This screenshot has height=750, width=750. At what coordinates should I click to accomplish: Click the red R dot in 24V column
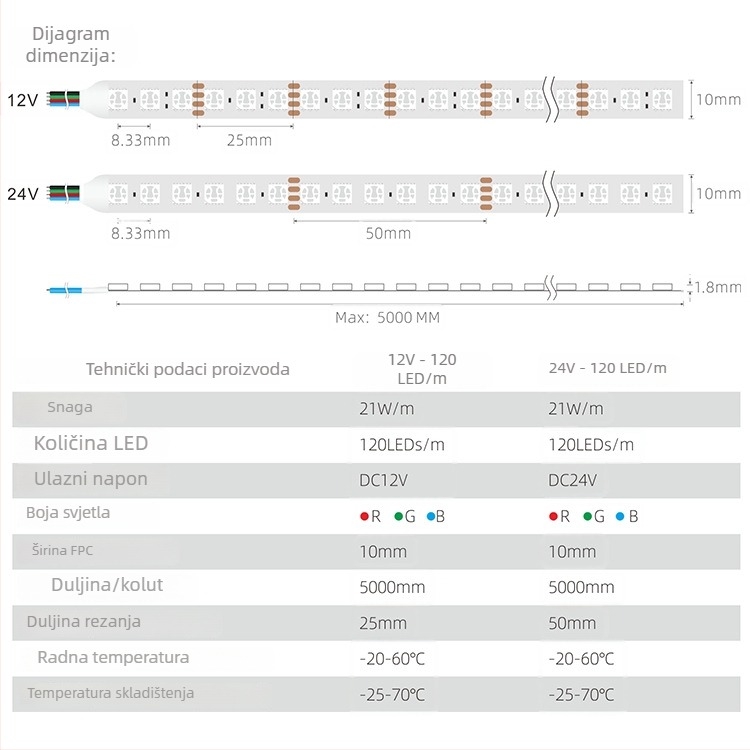click(x=553, y=517)
